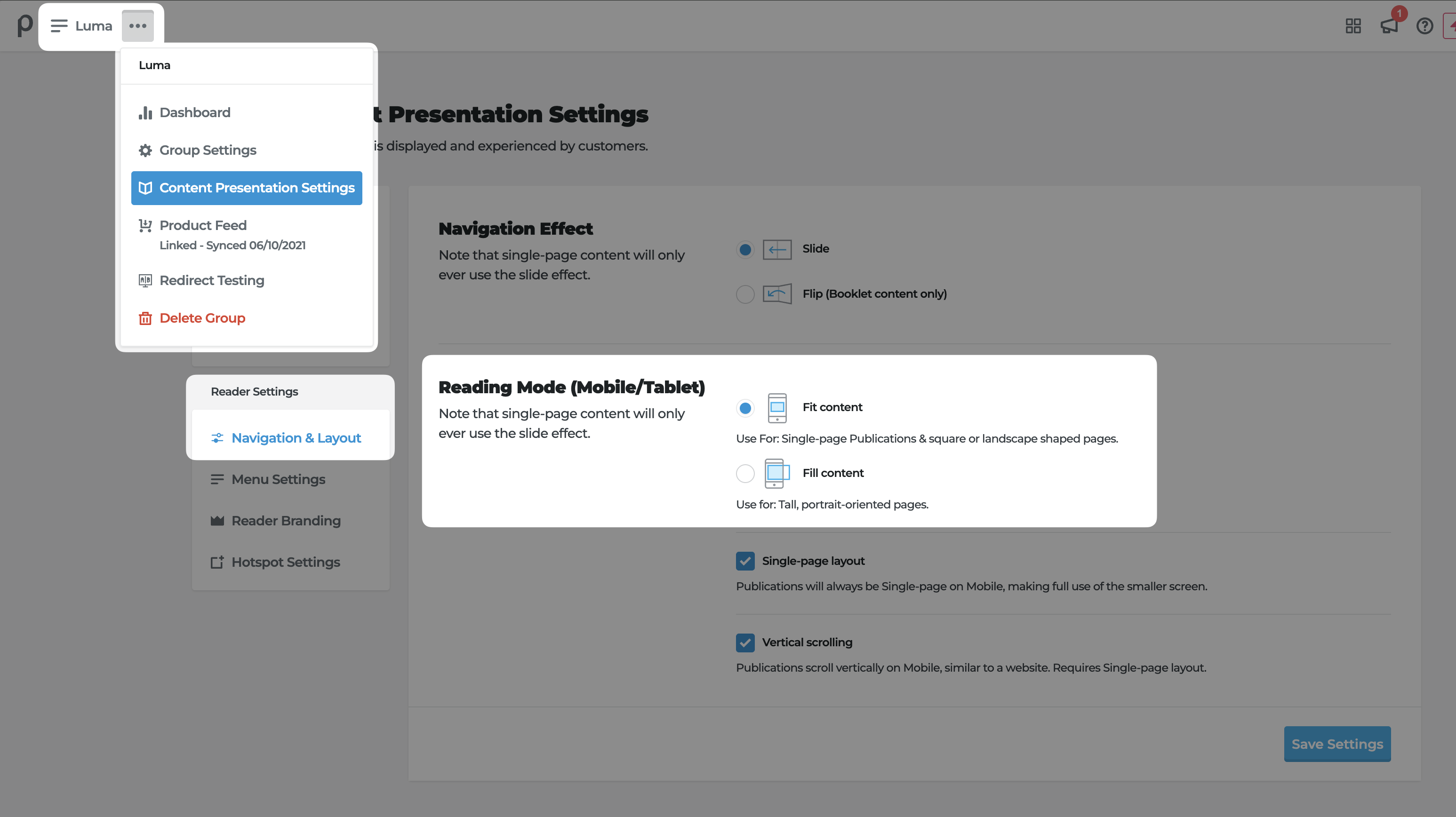This screenshot has width=1456, height=817.
Task: Click the Flip booklet effect icon
Action: click(x=777, y=294)
